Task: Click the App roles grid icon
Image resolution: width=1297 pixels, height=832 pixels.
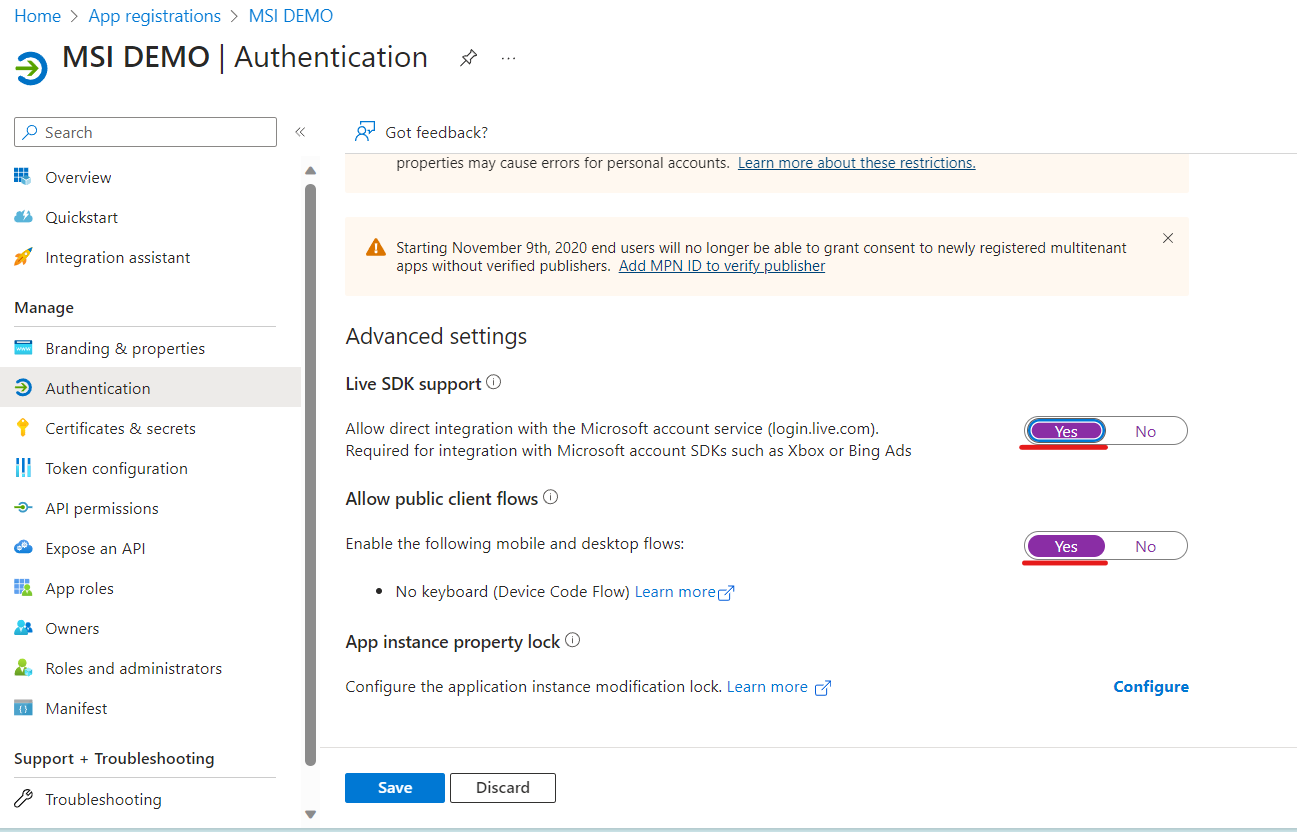Action: pos(23,588)
